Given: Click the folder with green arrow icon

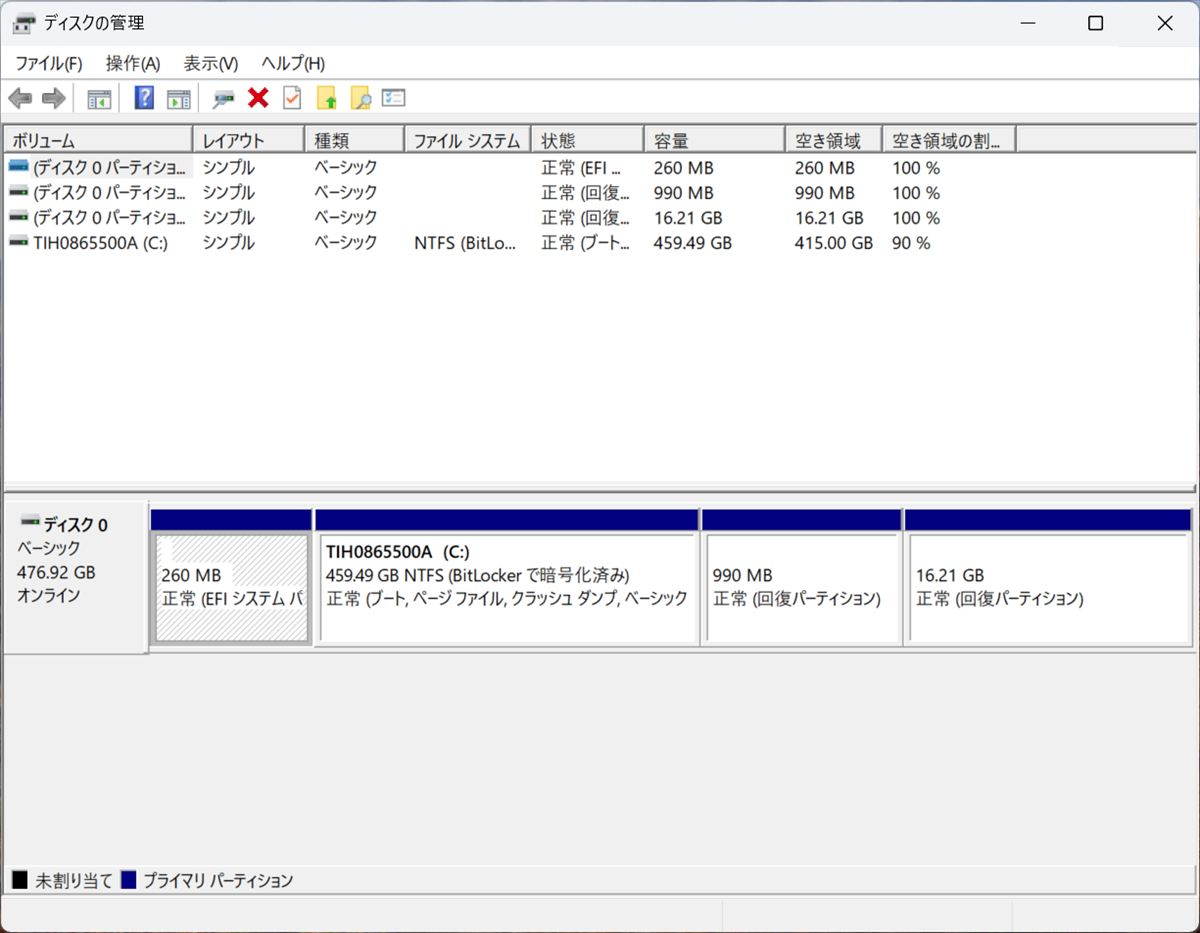Looking at the screenshot, I should click(326, 98).
